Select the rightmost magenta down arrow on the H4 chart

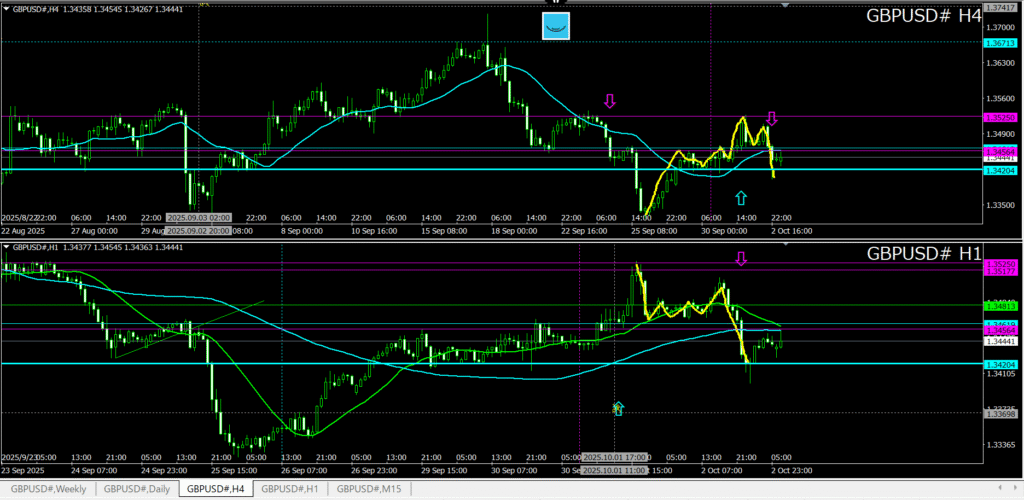(x=772, y=119)
